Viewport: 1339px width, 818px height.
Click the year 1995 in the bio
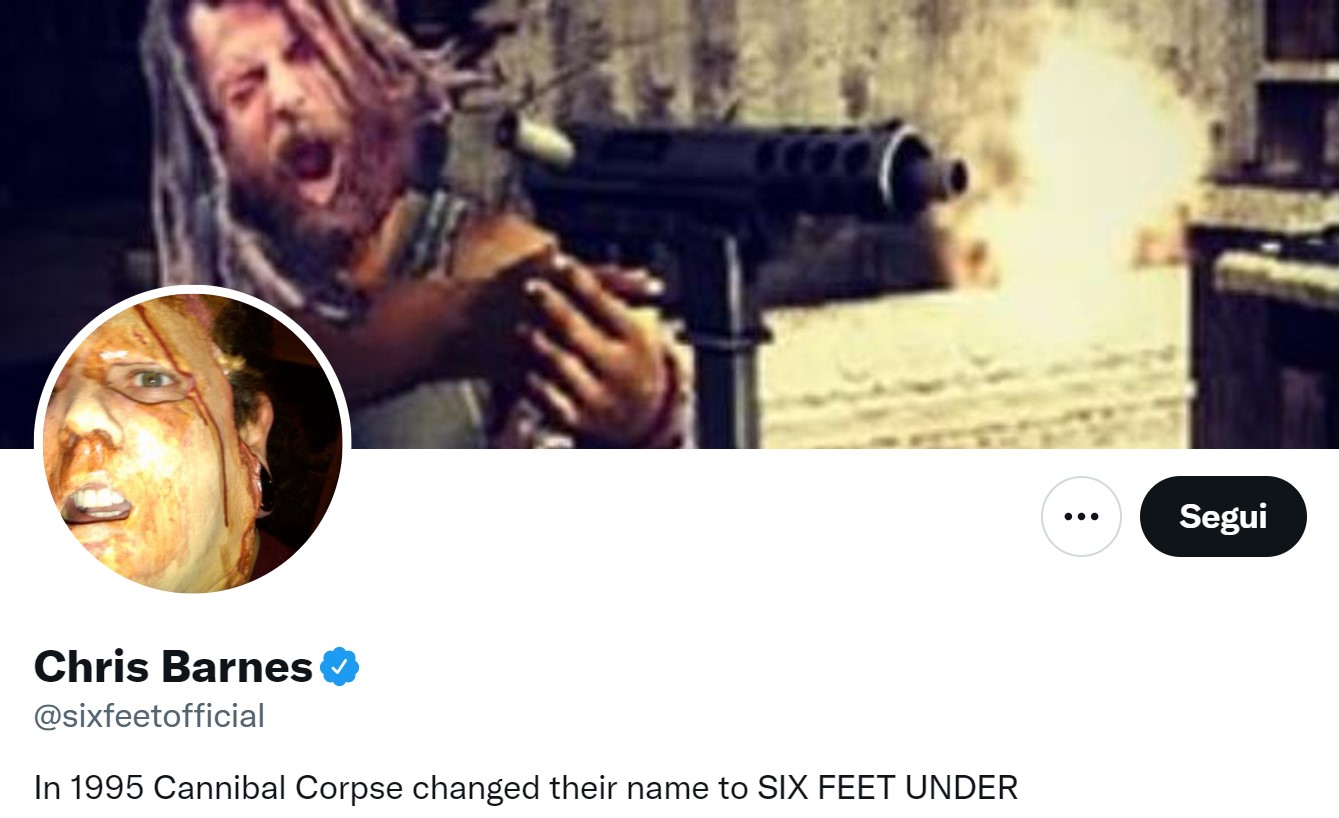107,788
